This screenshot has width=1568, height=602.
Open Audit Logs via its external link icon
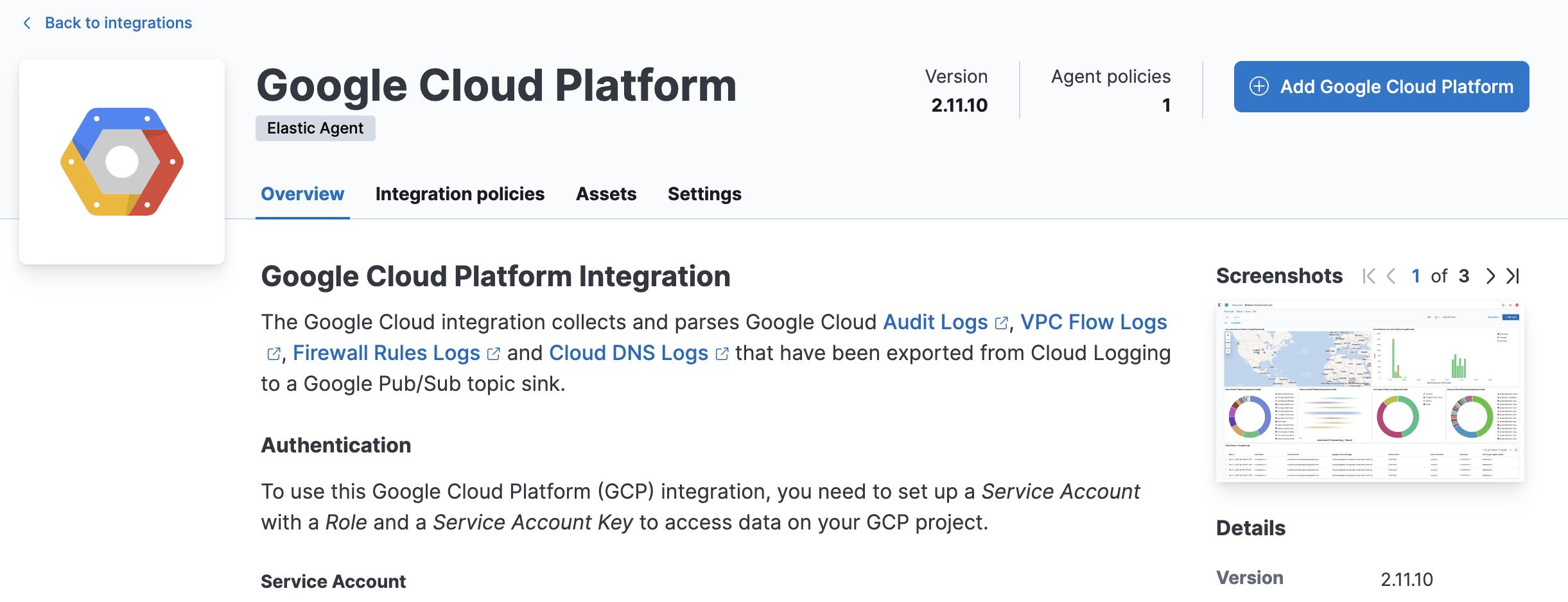pyautogui.click(x=1002, y=323)
